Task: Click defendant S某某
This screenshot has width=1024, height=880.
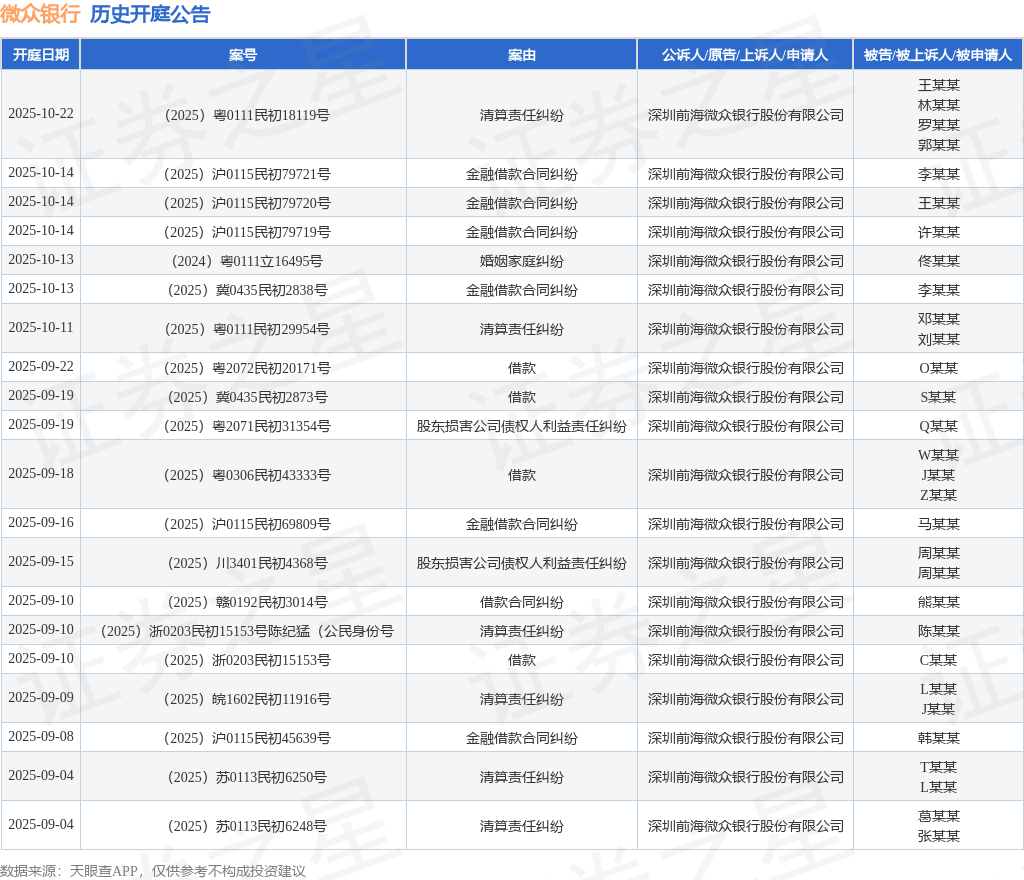Action: [x=938, y=397]
